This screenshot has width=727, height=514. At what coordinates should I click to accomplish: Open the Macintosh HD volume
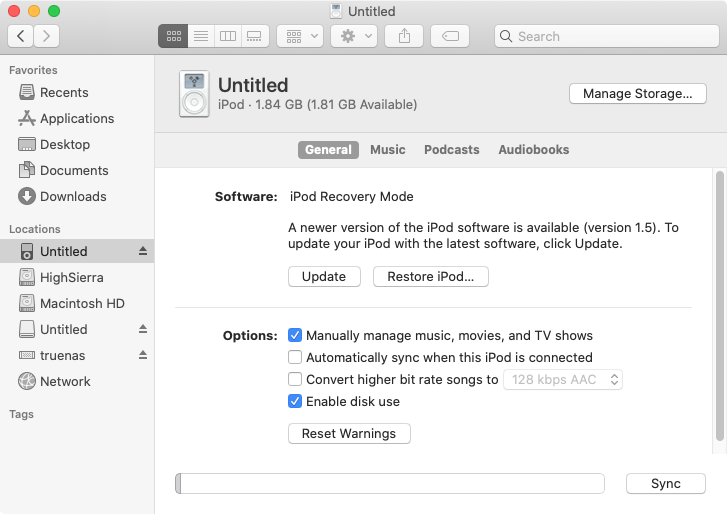(77, 304)
